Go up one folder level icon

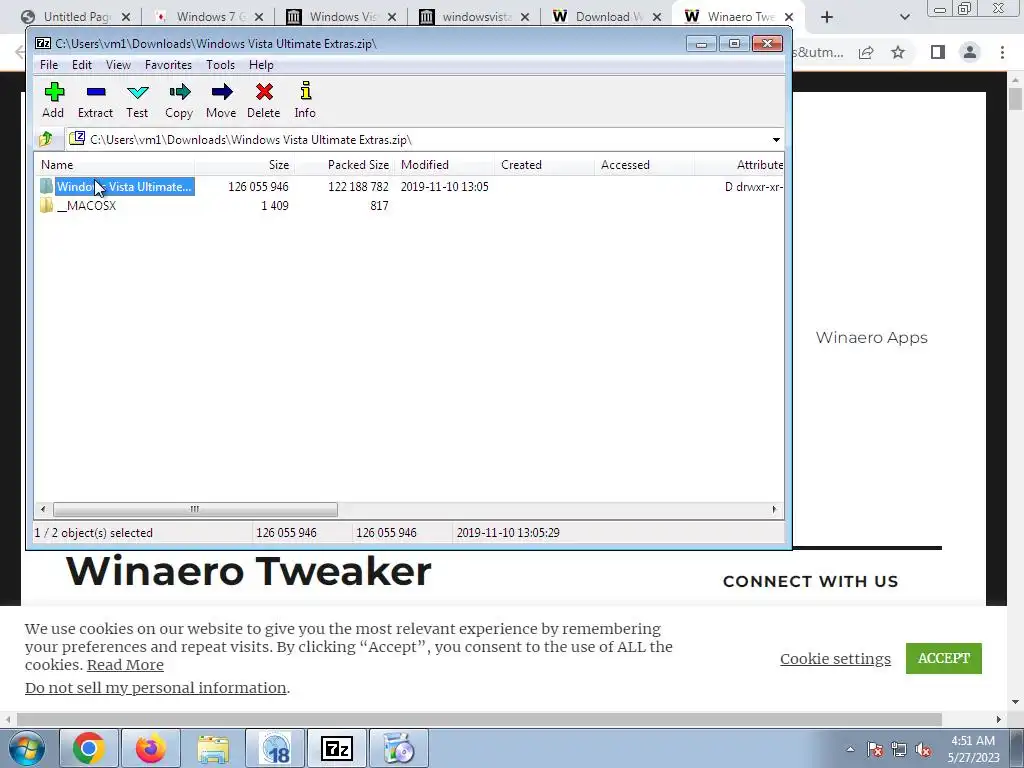46,139
